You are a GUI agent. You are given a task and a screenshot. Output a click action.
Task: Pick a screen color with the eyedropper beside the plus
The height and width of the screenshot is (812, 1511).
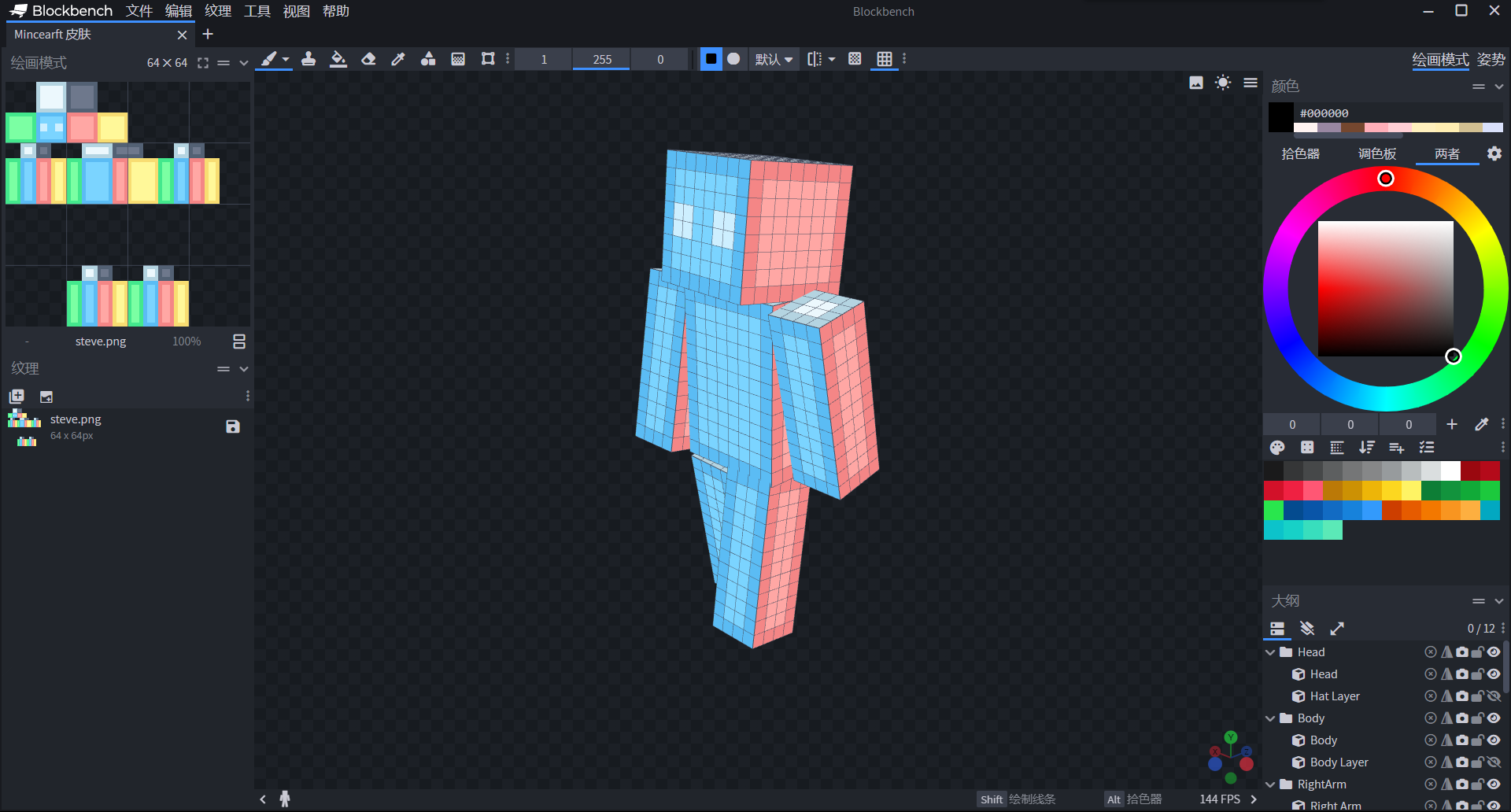[1482, 424]
